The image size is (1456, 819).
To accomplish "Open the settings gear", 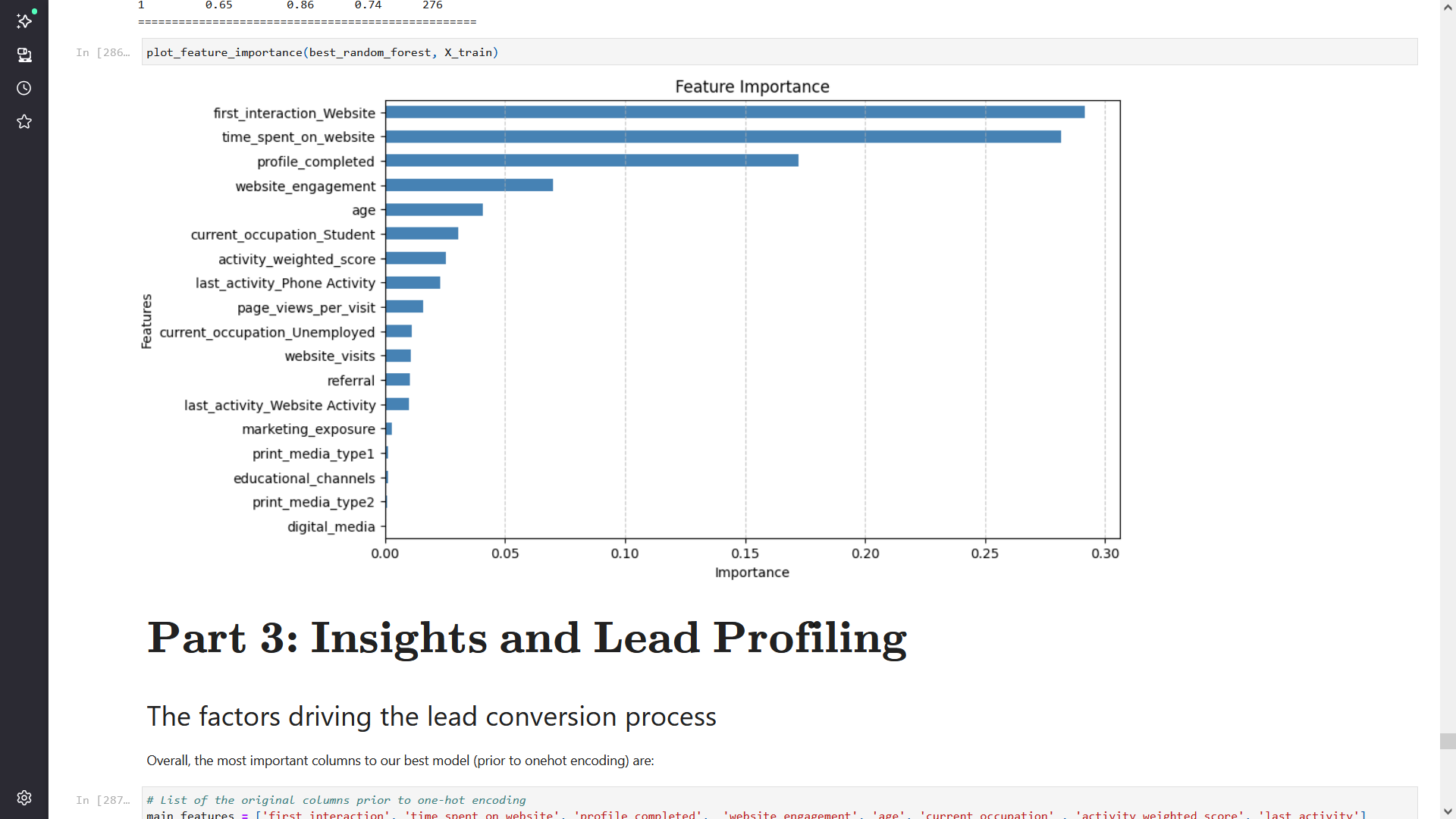I will pyautogui.click(x=24, y=798).
